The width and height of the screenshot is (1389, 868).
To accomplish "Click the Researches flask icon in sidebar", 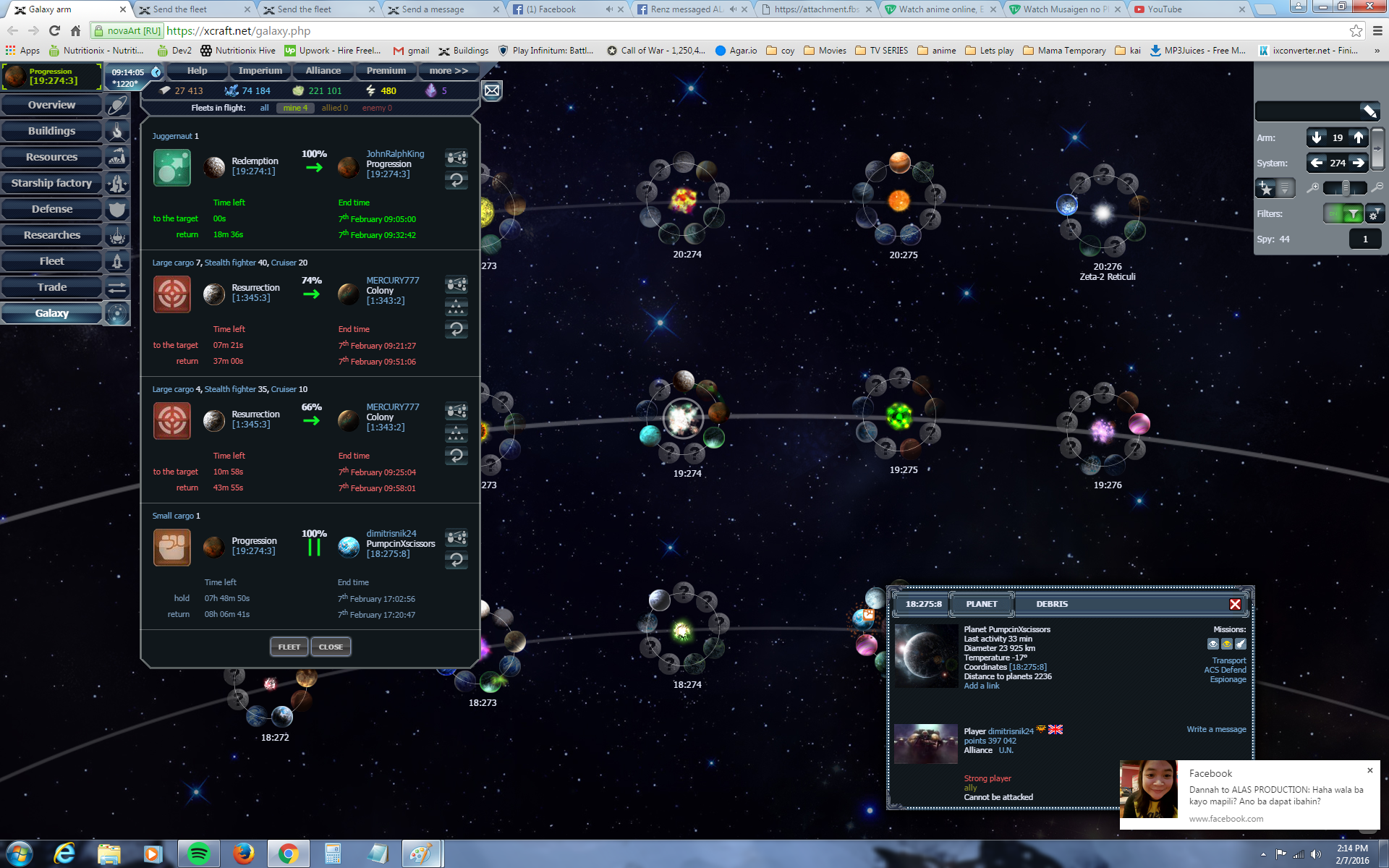I will 117,236.
